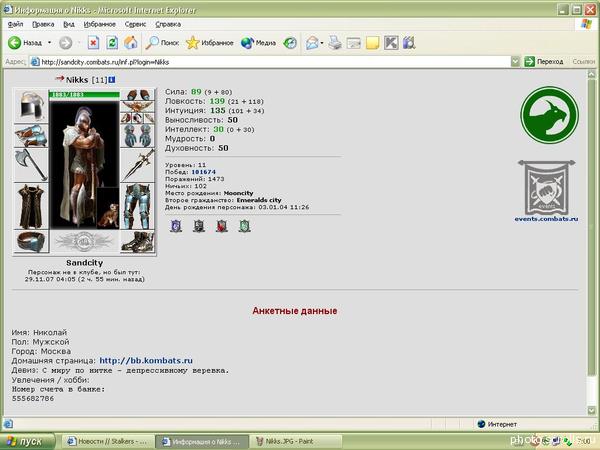Open History clock icon
This screenshot has height=450, width=600.
(x=290, y=43)
